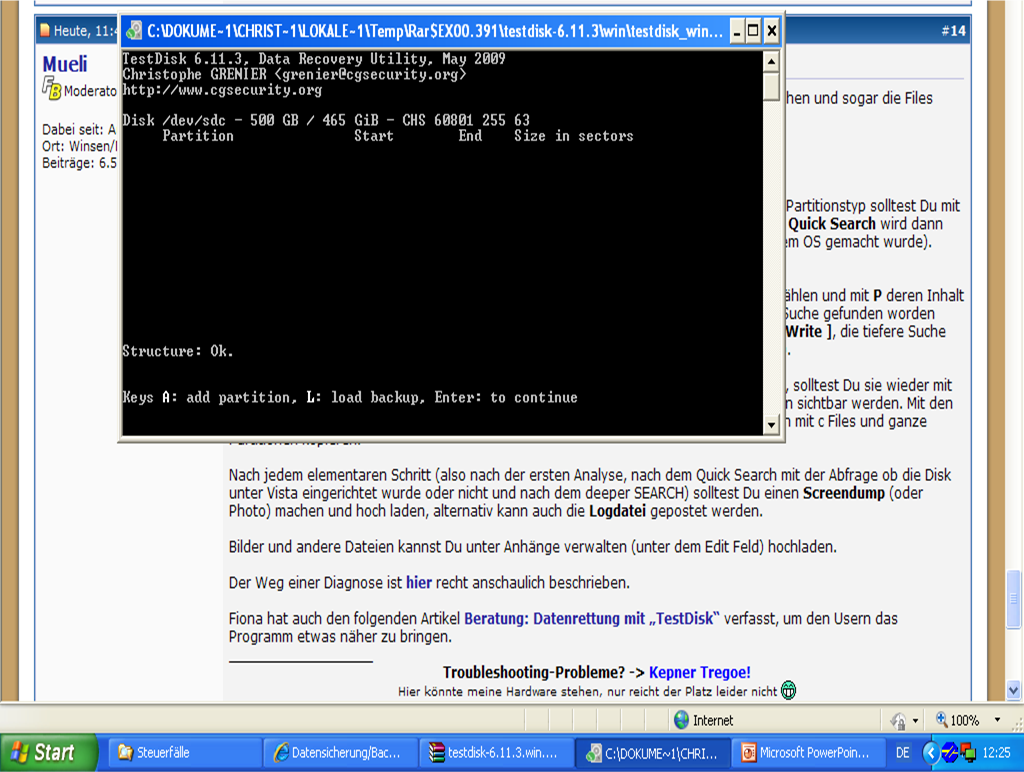Click the http://www.cgsecurity.org line in console
This screenshot has height=772, width=1024.
(x=222, y=90)
